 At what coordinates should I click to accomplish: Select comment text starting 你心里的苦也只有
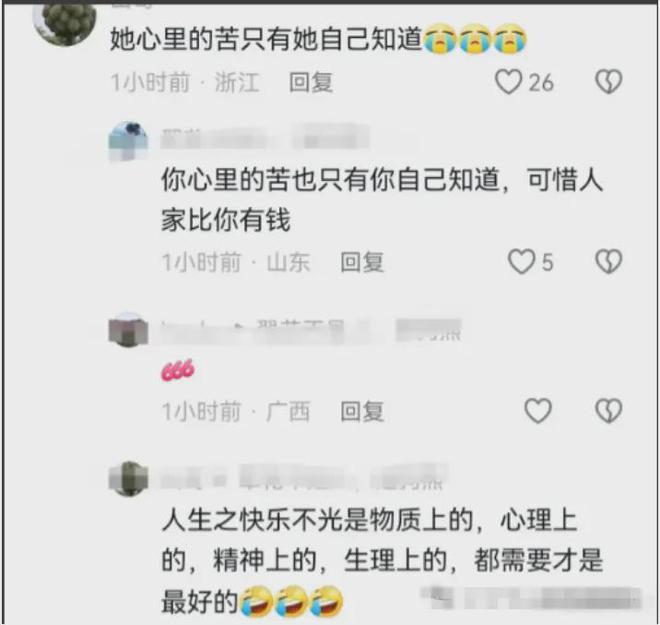pos(382,200)
